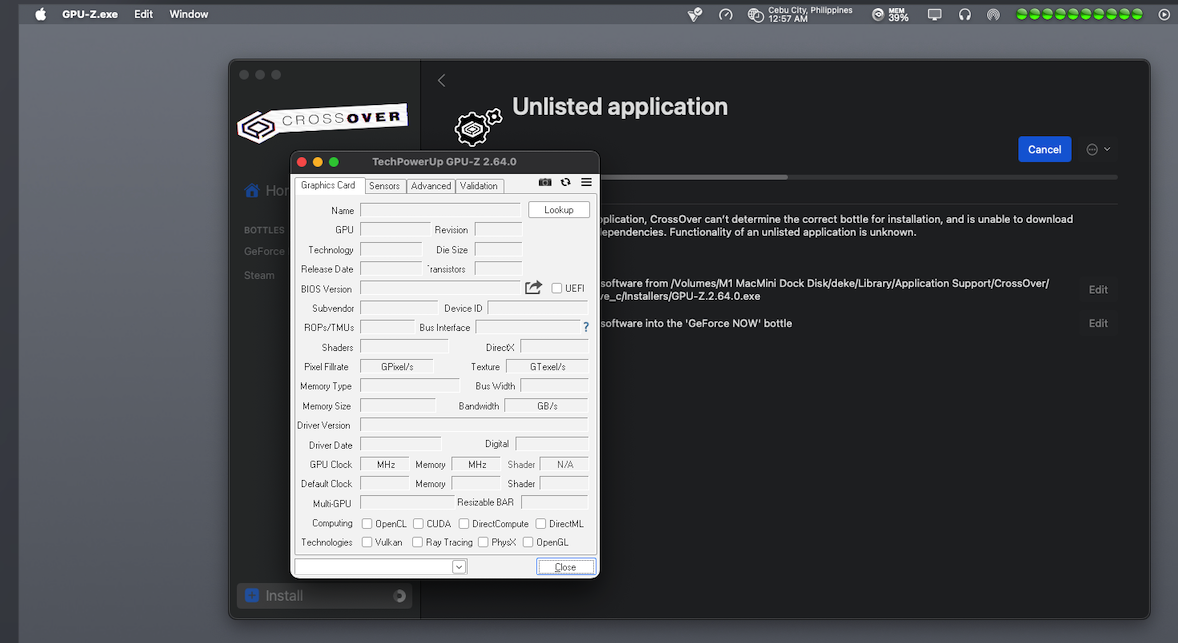Click the Memory Type field

pyautogui.click(x=409, y=385)
